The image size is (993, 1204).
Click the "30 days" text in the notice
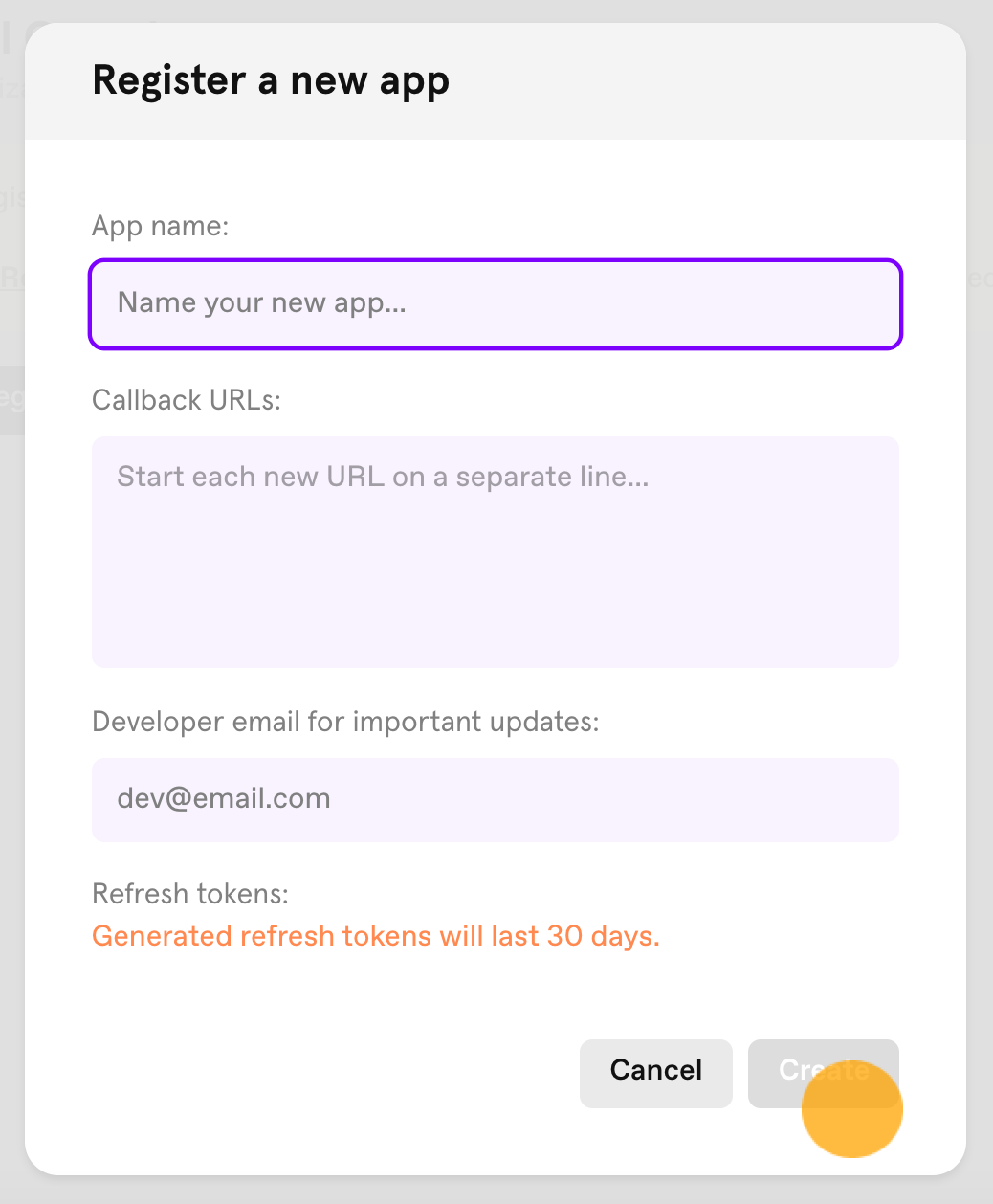(x=604, y=935)
